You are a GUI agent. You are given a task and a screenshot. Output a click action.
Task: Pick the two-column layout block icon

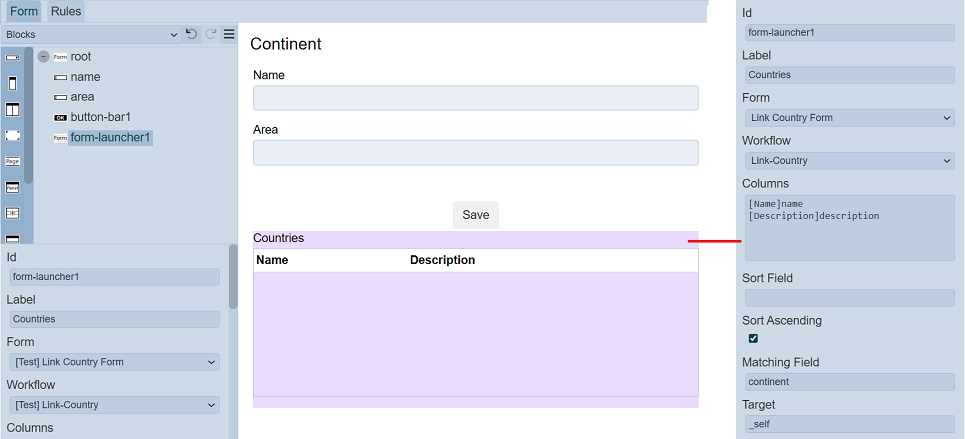click(x=12, y=109)
